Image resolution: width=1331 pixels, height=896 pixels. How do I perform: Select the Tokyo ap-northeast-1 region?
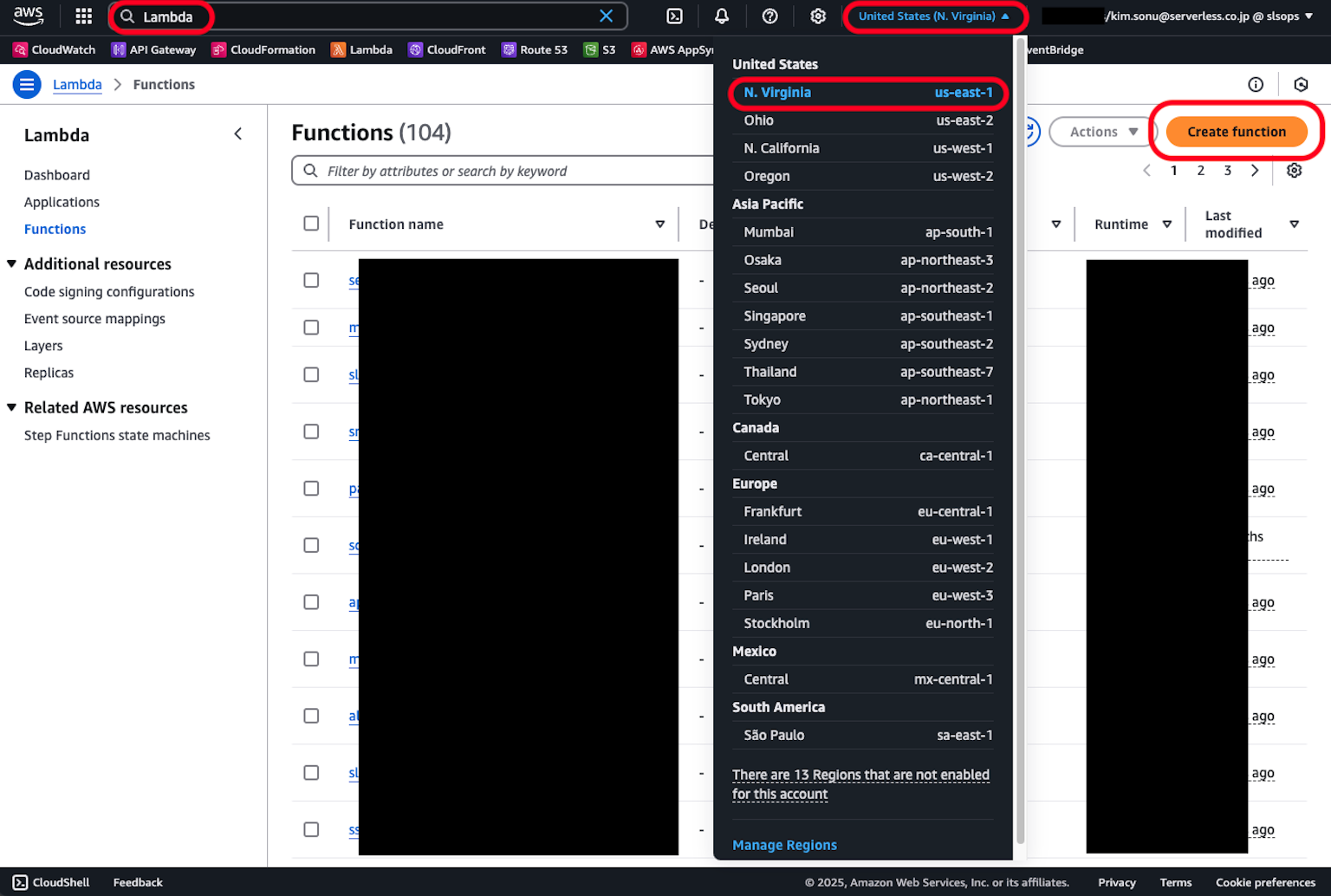pyautogui.click(x=864, y=399)
